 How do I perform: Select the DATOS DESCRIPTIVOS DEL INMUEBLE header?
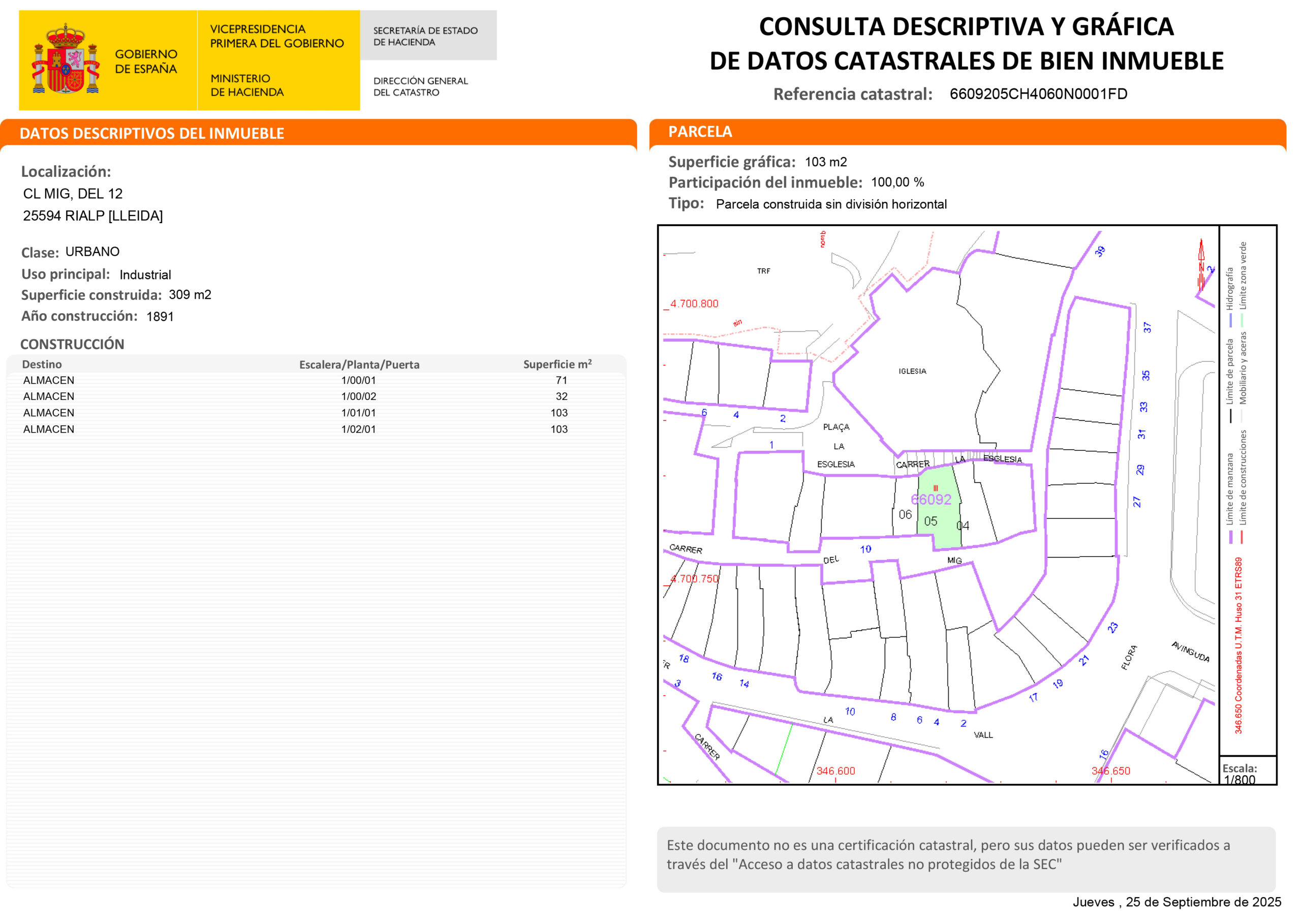coord(151,133)
